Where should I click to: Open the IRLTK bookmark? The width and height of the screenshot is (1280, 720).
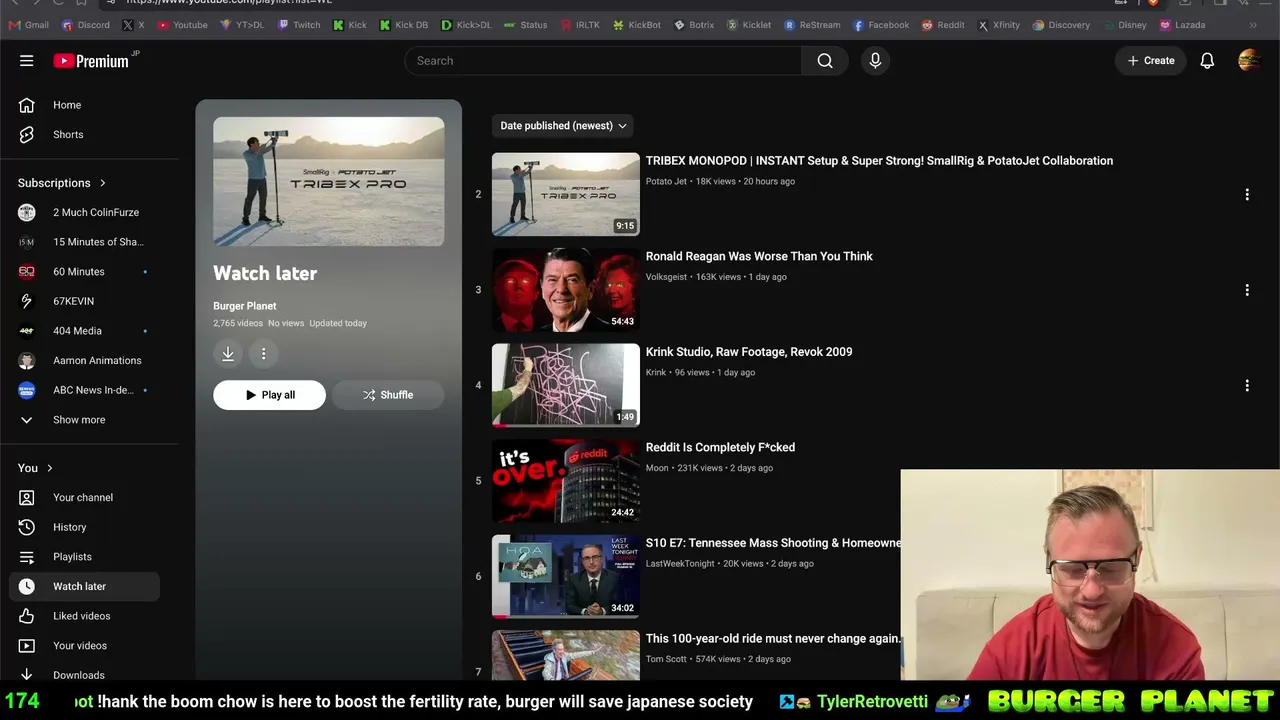[580, 25]
